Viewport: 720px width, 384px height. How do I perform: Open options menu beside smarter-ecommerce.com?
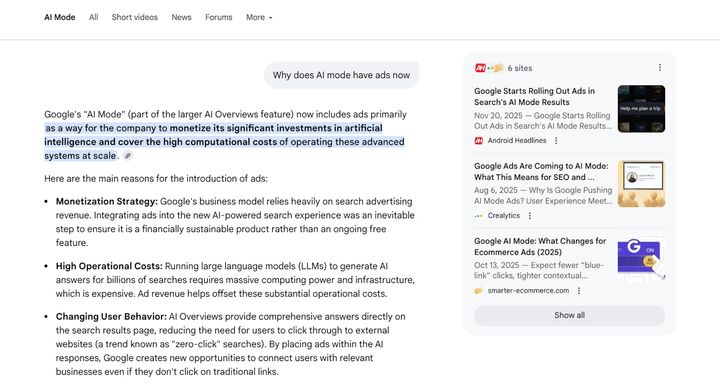[x=579, y=291]
